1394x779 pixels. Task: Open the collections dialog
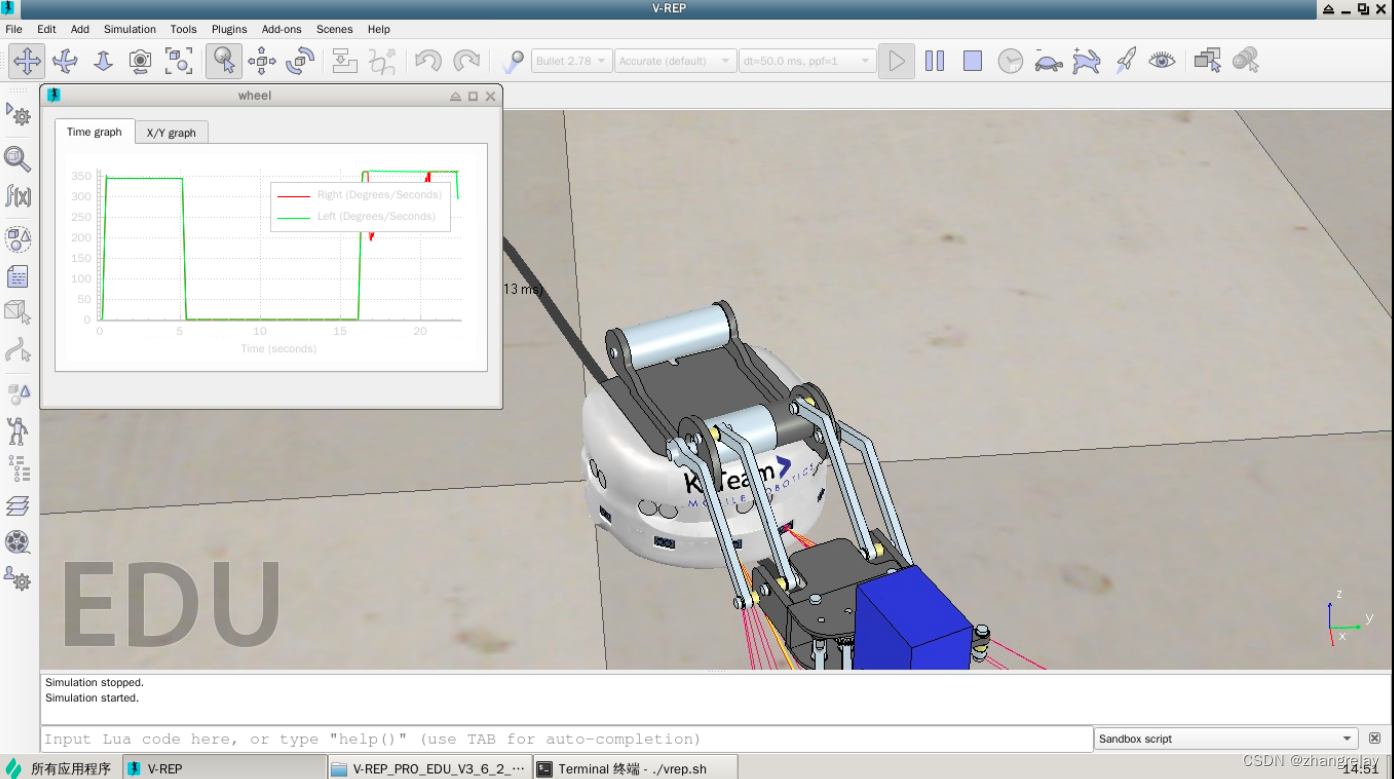[18, 239]
